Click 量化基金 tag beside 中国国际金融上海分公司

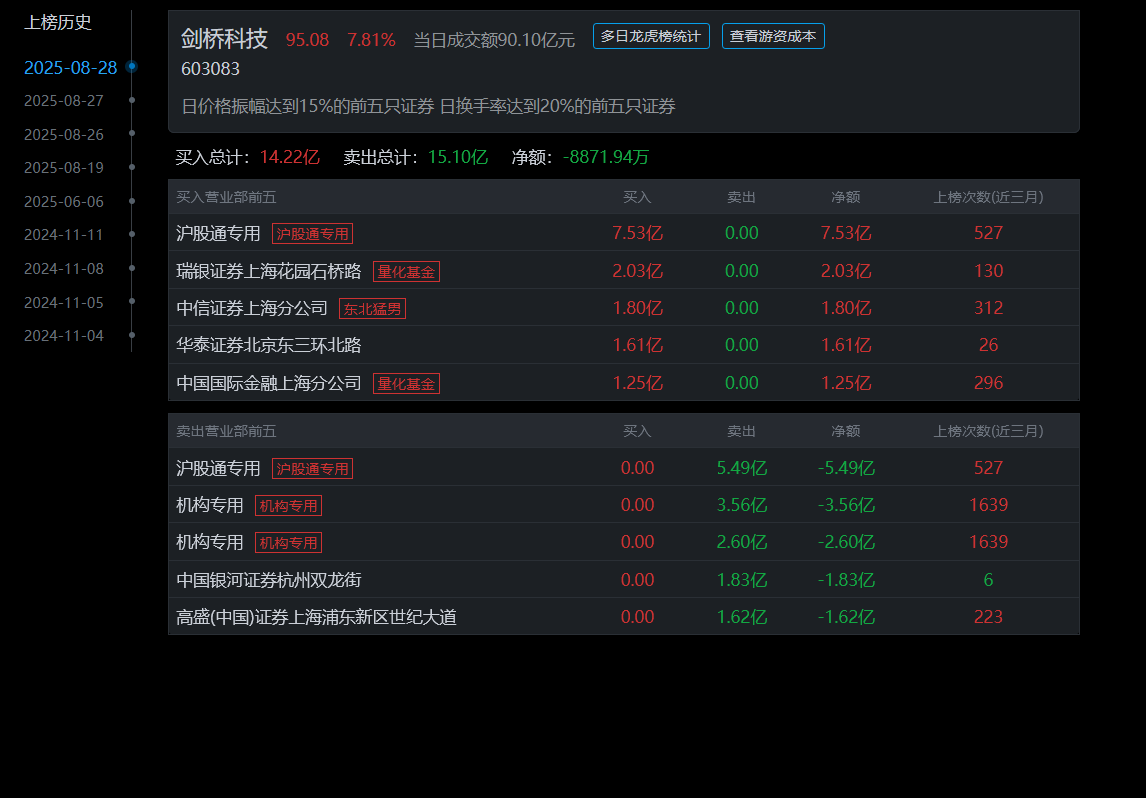pyautogui.click(x=406, y=383)
